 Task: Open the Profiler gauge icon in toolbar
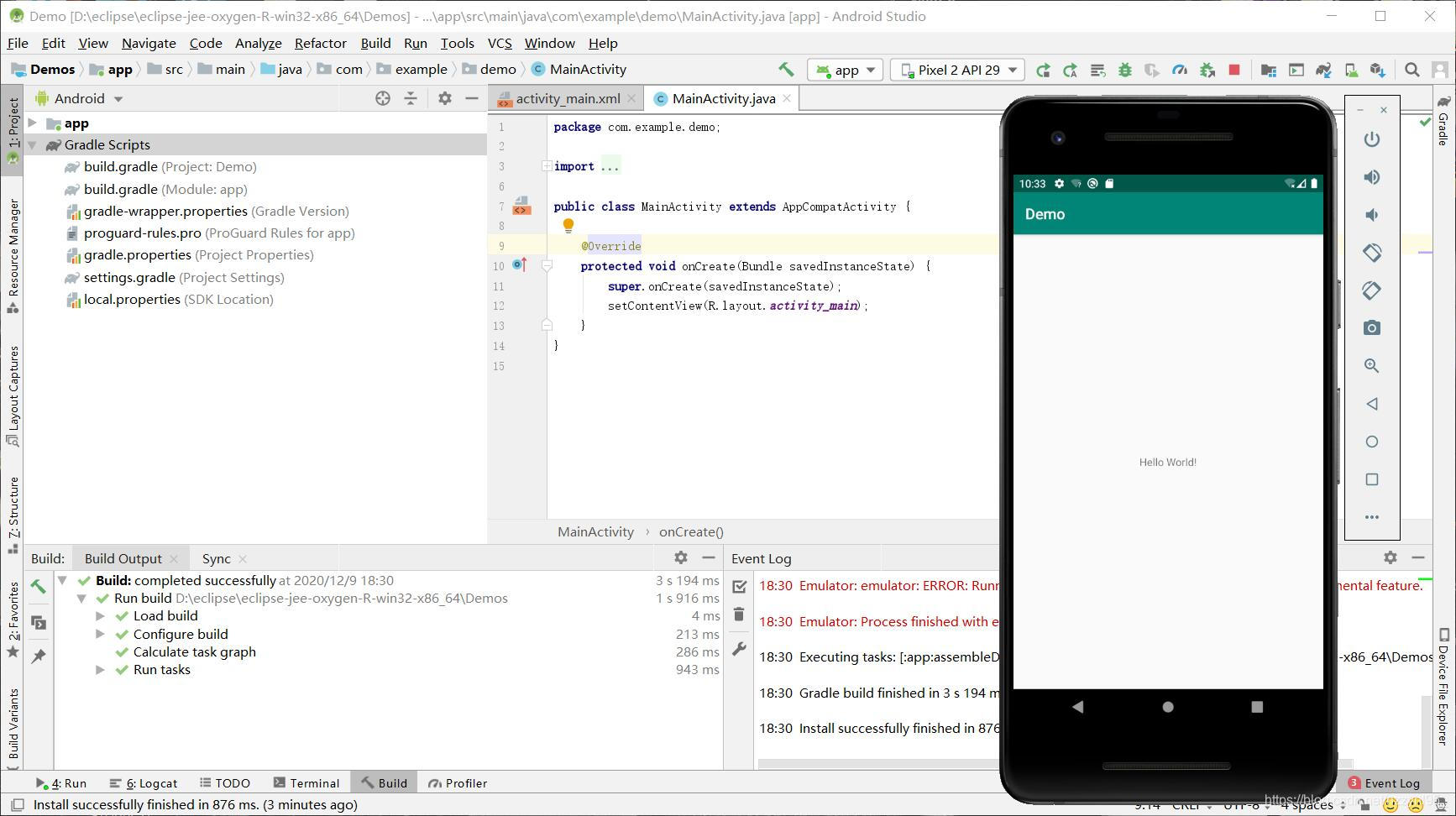[1180, 71]
